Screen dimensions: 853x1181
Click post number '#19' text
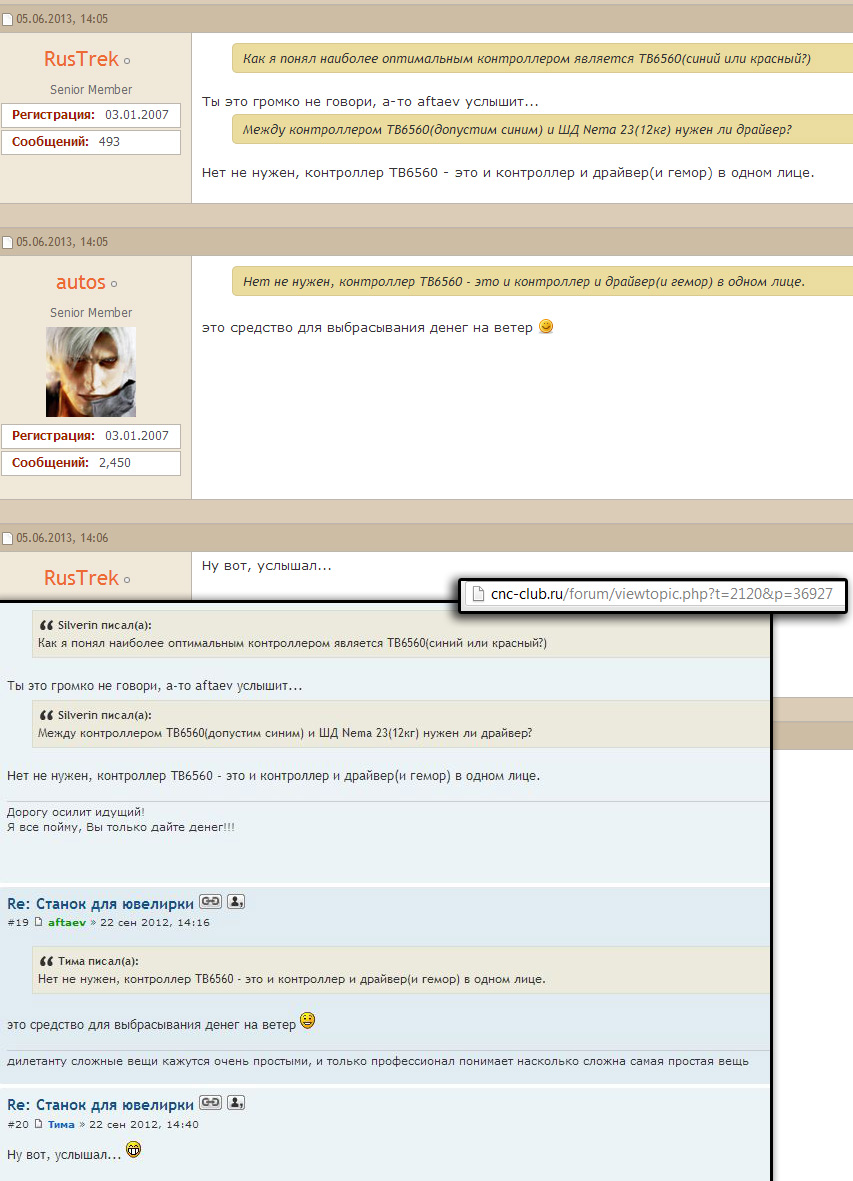coord(17,923)
